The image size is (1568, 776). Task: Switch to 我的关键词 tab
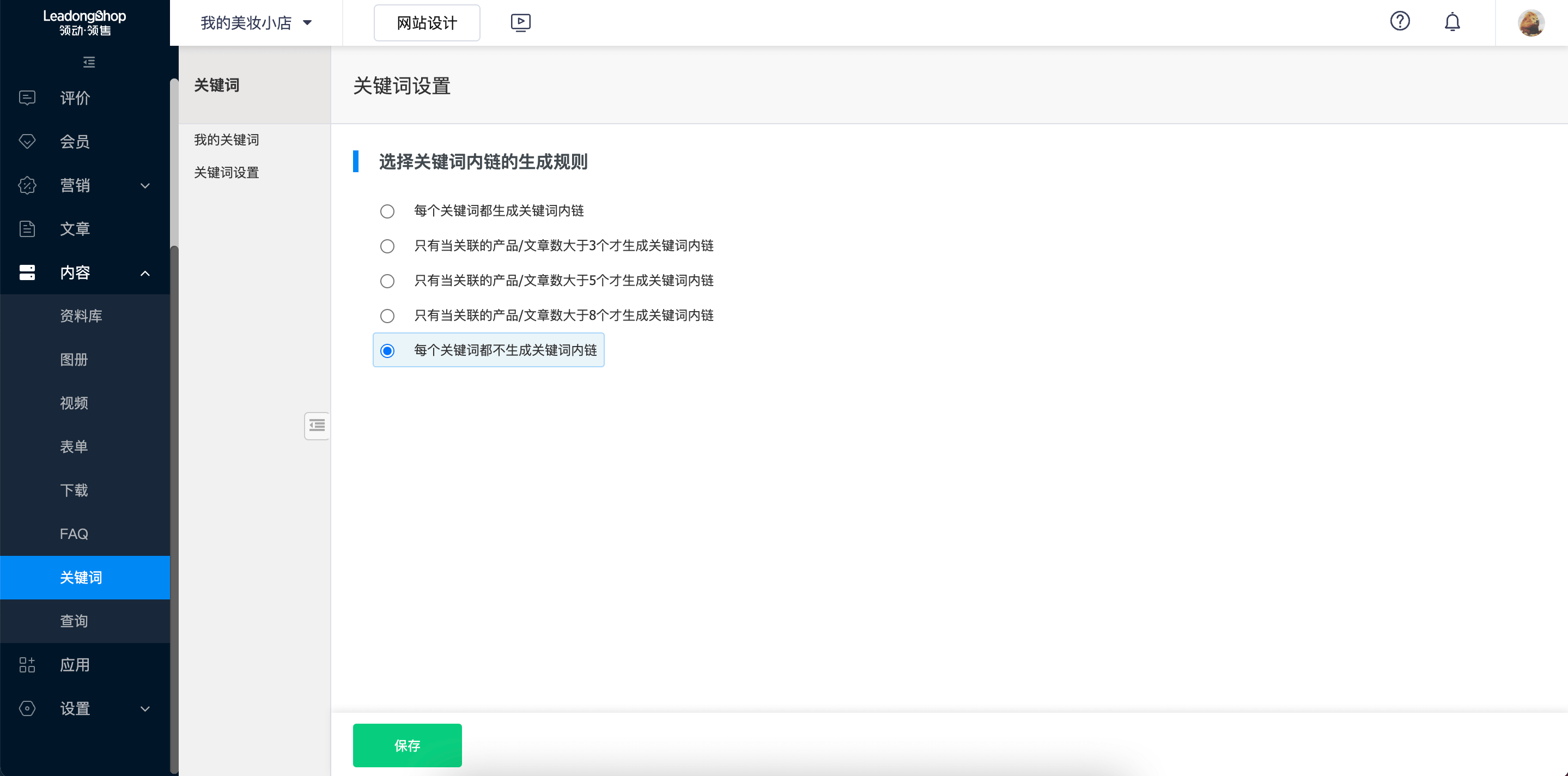[226, 140]
